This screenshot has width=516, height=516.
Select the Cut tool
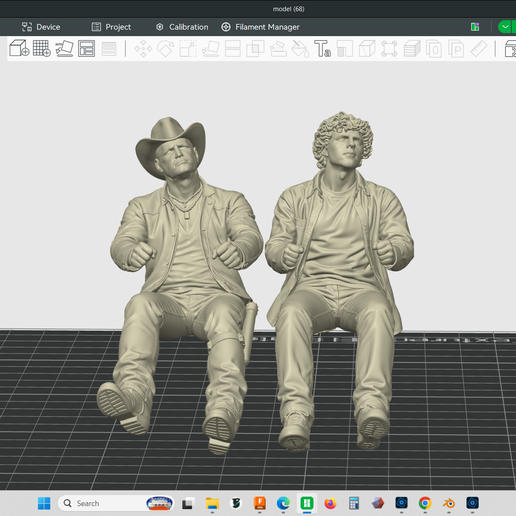[233, 49]
